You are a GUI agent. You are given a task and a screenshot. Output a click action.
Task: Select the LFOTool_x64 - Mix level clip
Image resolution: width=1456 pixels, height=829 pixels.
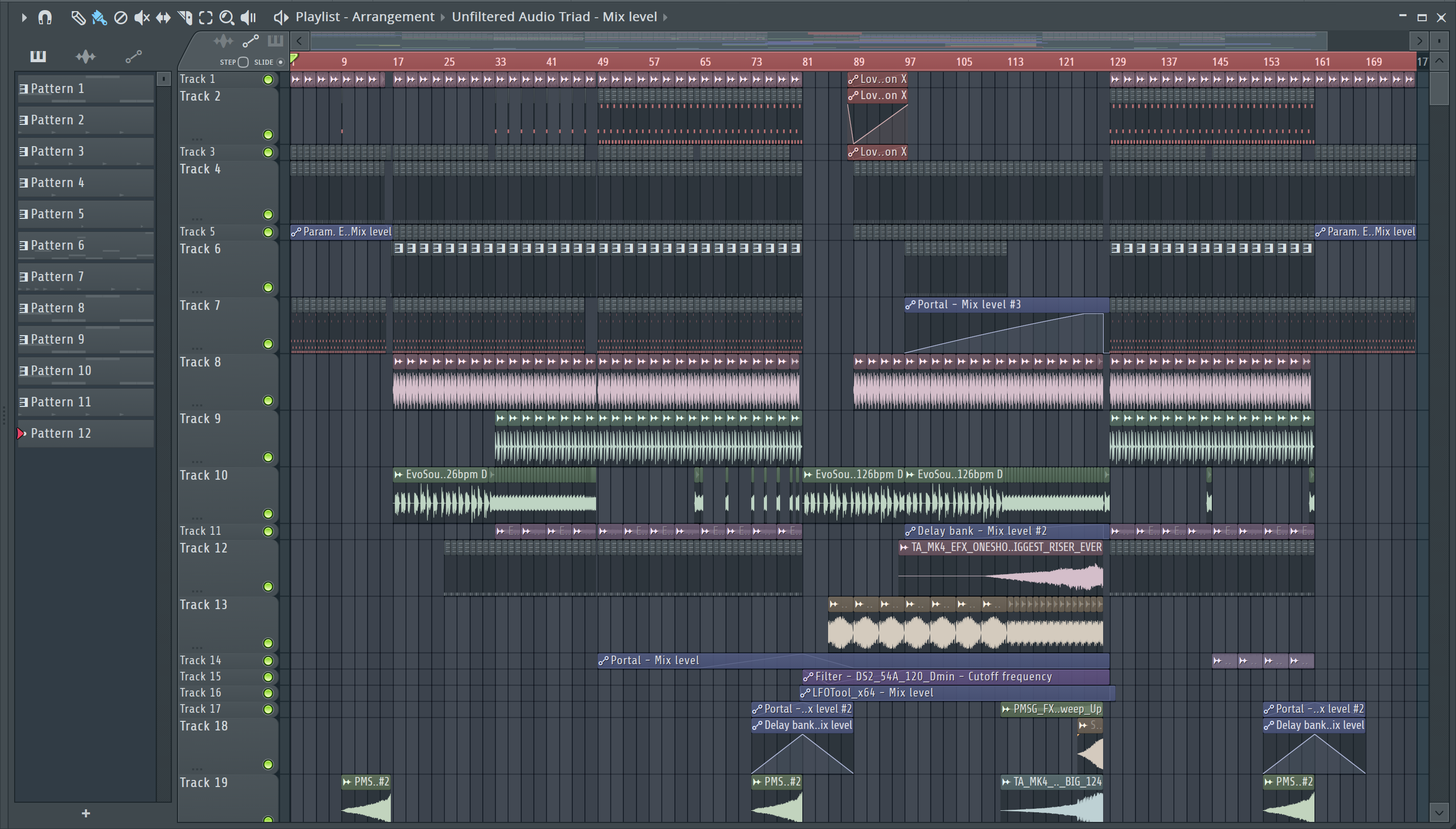tap(957, 693)
